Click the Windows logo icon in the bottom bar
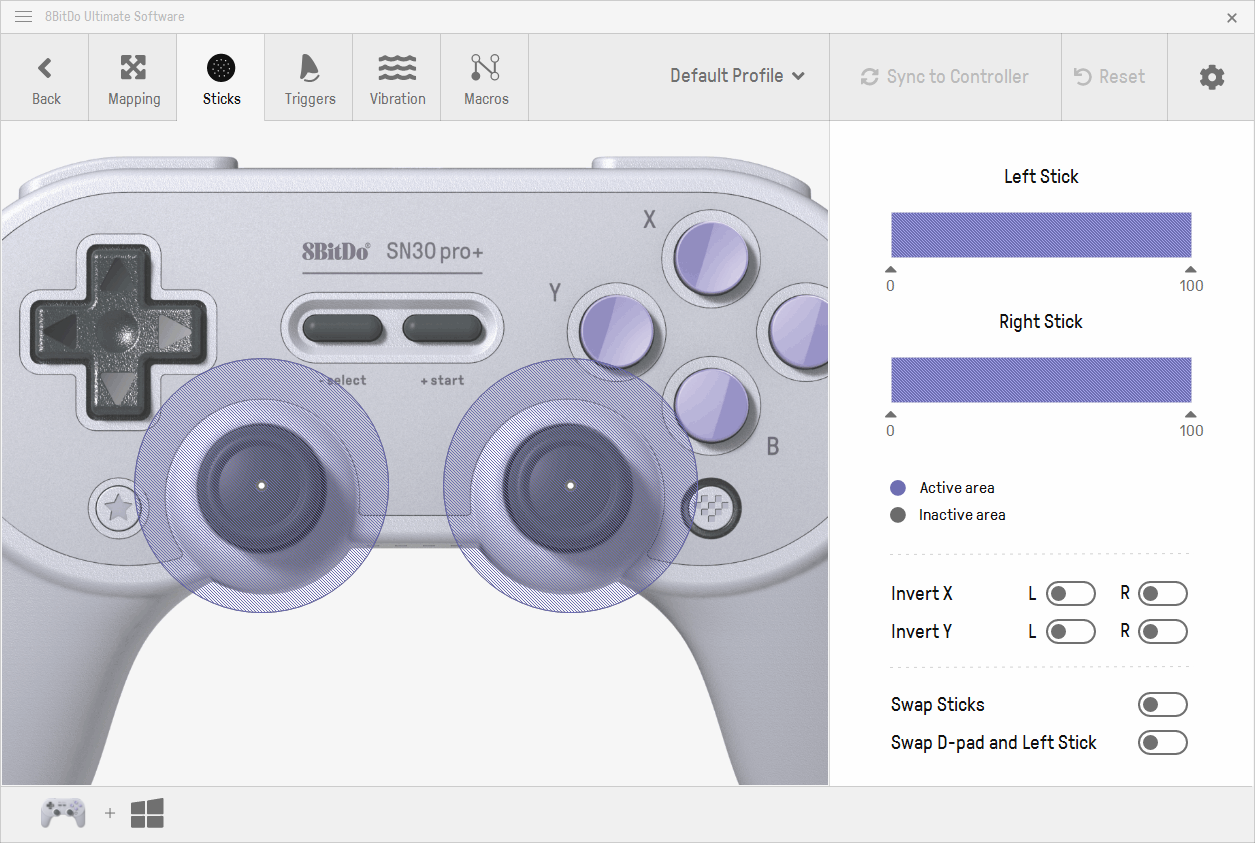The image size is (1255, 843). pyautogui.click(x=147, y=813)
